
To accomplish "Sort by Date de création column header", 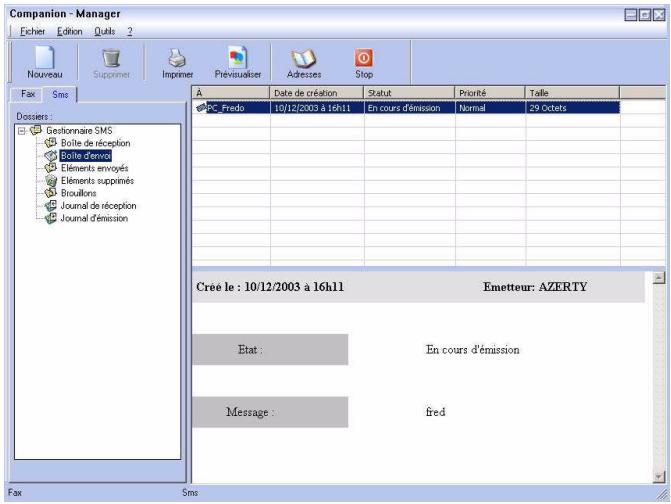I will click(317, 93).
